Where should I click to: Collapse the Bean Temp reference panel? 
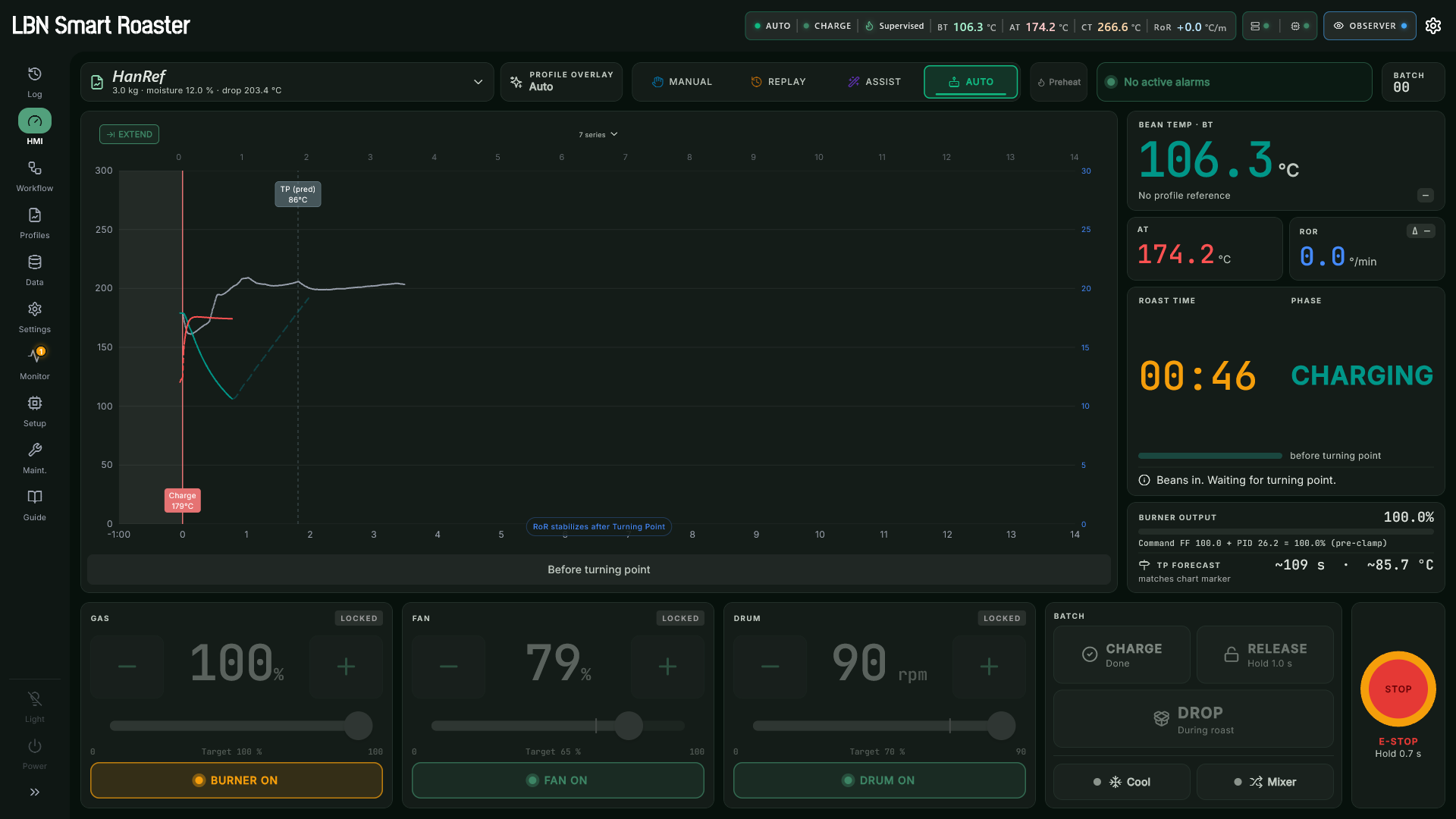coord(1426,196)
